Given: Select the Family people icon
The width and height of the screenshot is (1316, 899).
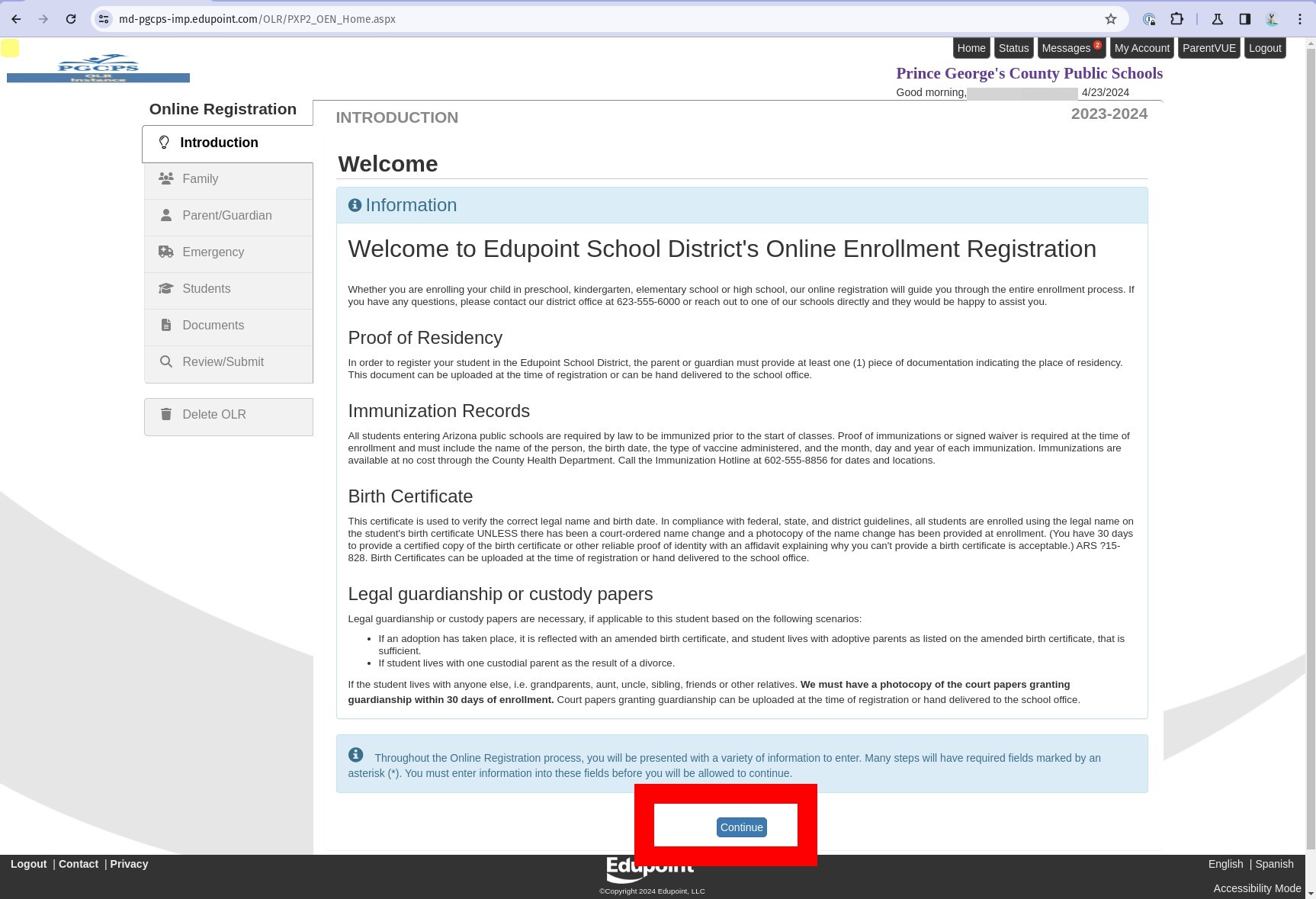Looking at the screenshot, I should coord(165,178).
